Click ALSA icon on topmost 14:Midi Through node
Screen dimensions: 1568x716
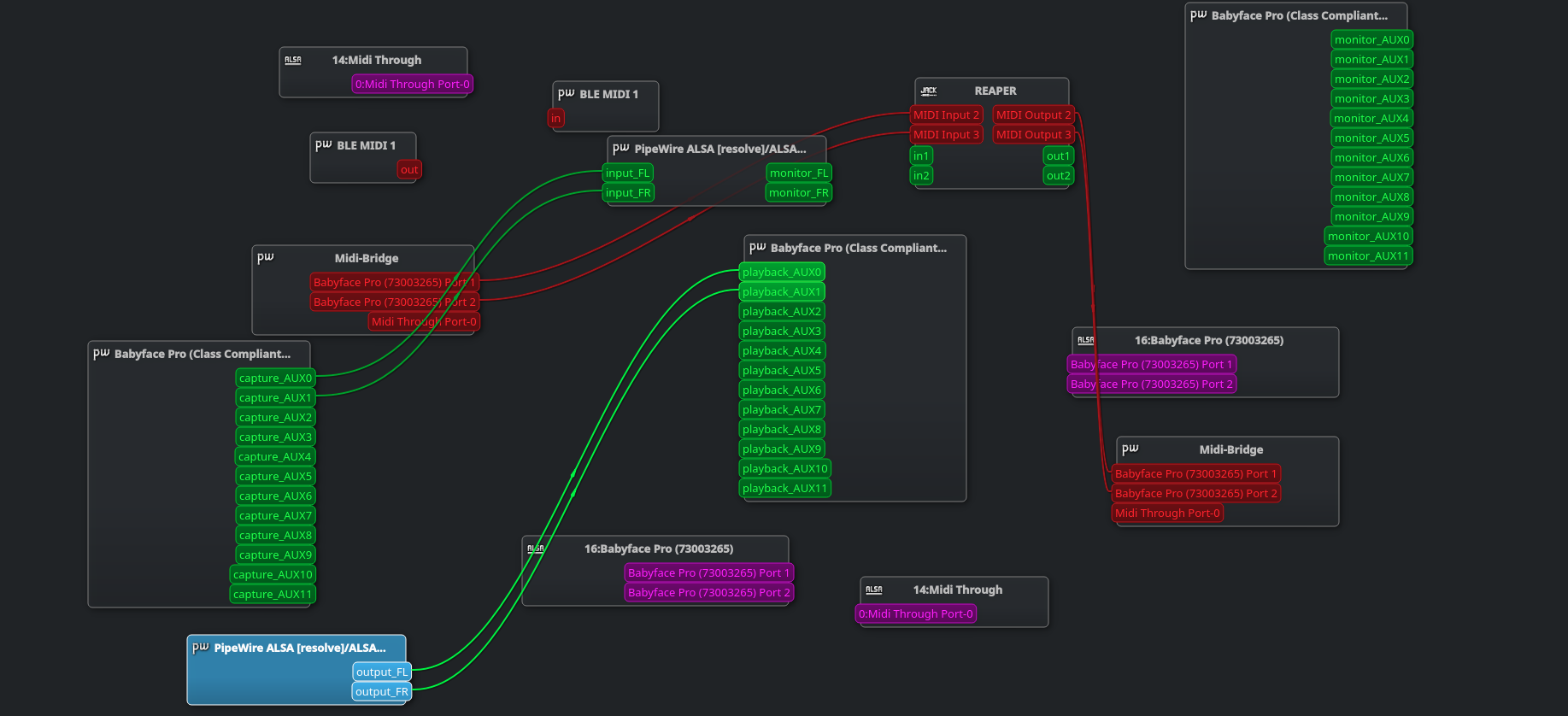pyautogui.click(x=293, y=60)
